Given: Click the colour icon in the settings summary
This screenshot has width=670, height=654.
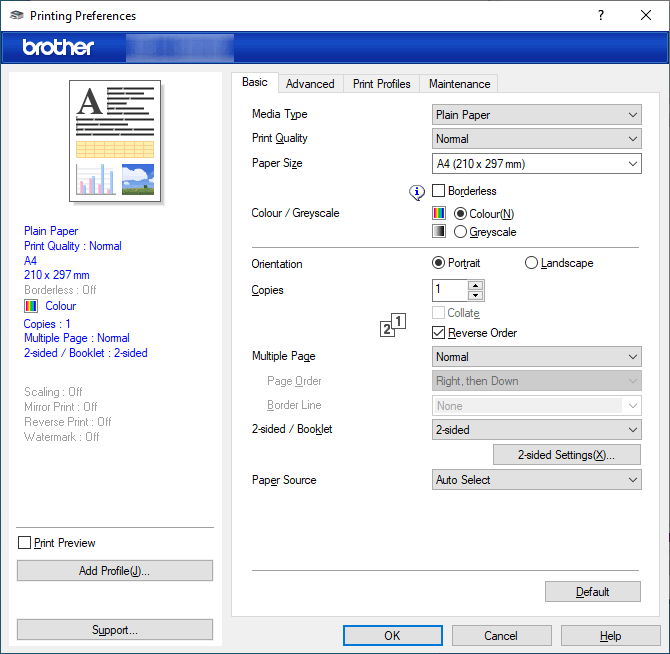Looking at the screenshot, I should [x=30, y=306].
